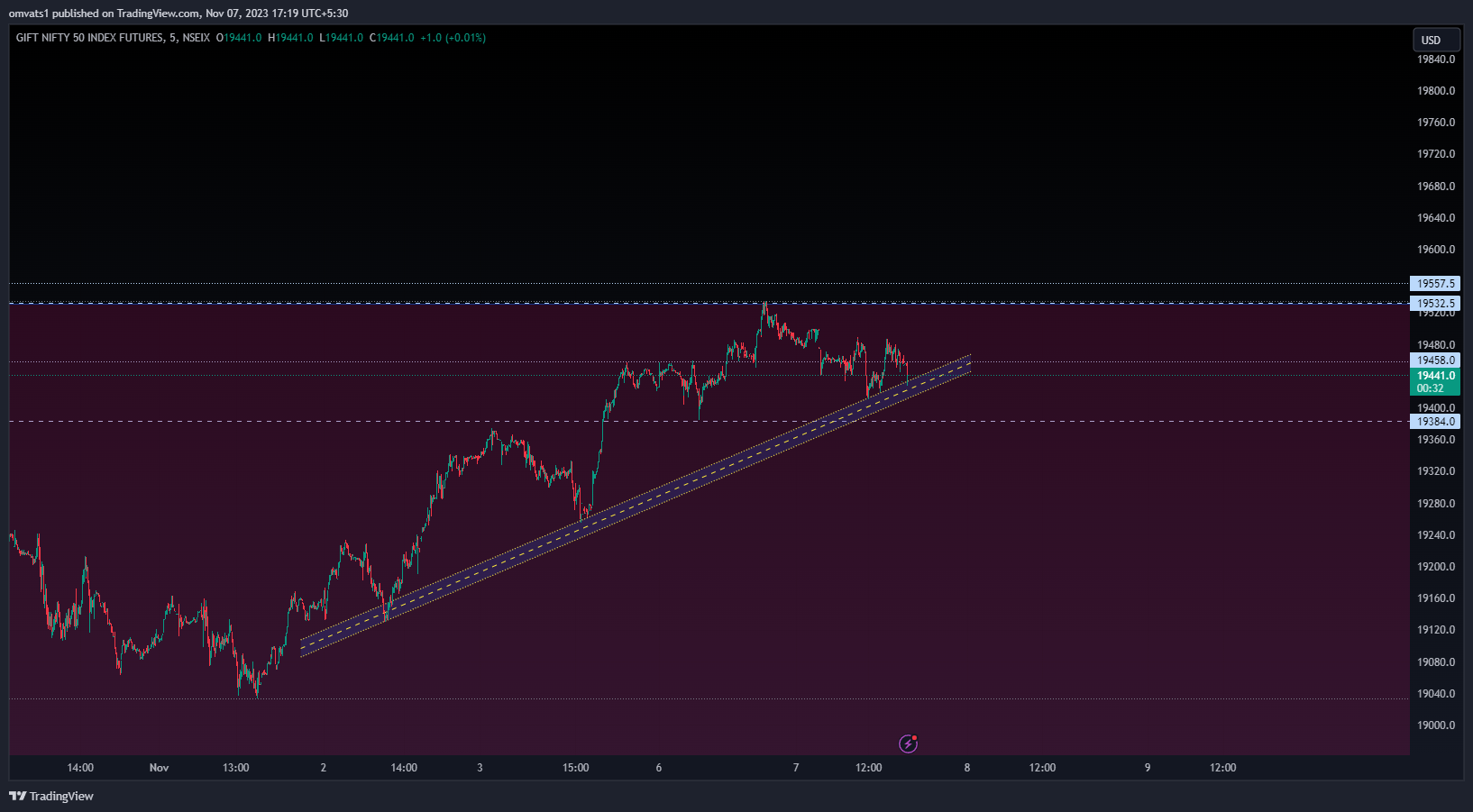The height and width of the screenshot is (812, 1473).
Task: Click the high value H19441.0
Action: pos(290,38)
